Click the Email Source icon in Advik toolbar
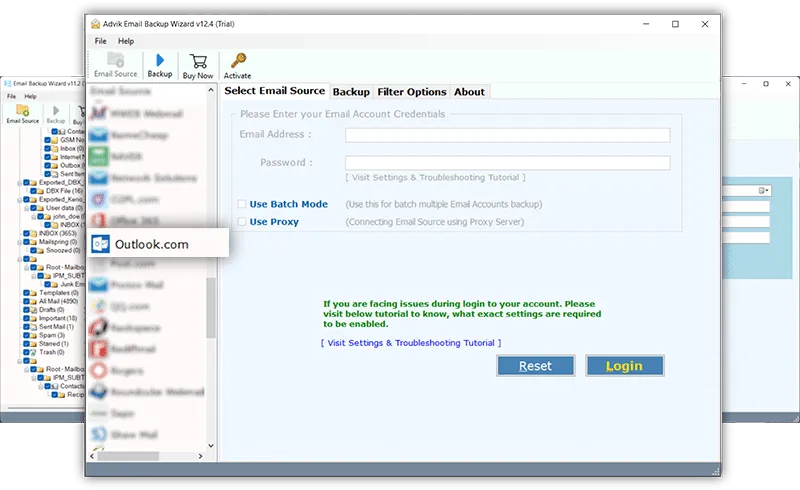The height and width of the screenshot is (490, 800). click(x=116, y=60)
